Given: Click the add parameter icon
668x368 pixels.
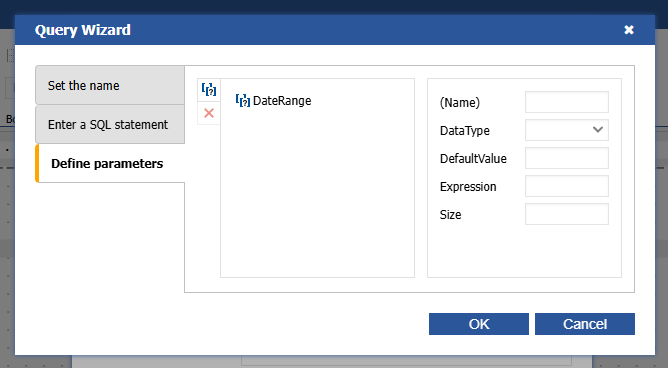Looking at the screenshot, I should coord(209,90).
